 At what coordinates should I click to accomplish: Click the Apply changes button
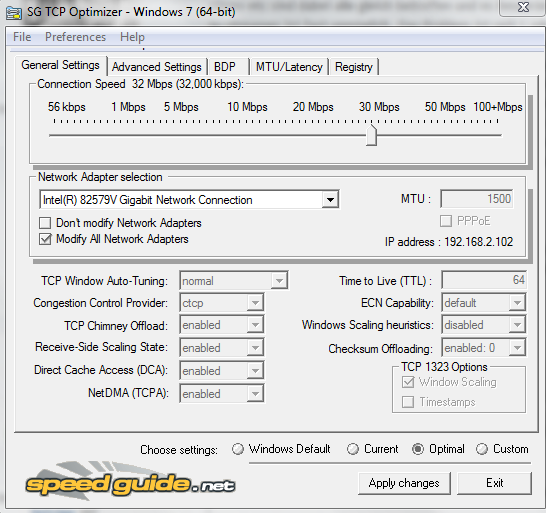[x=404, y=483]
